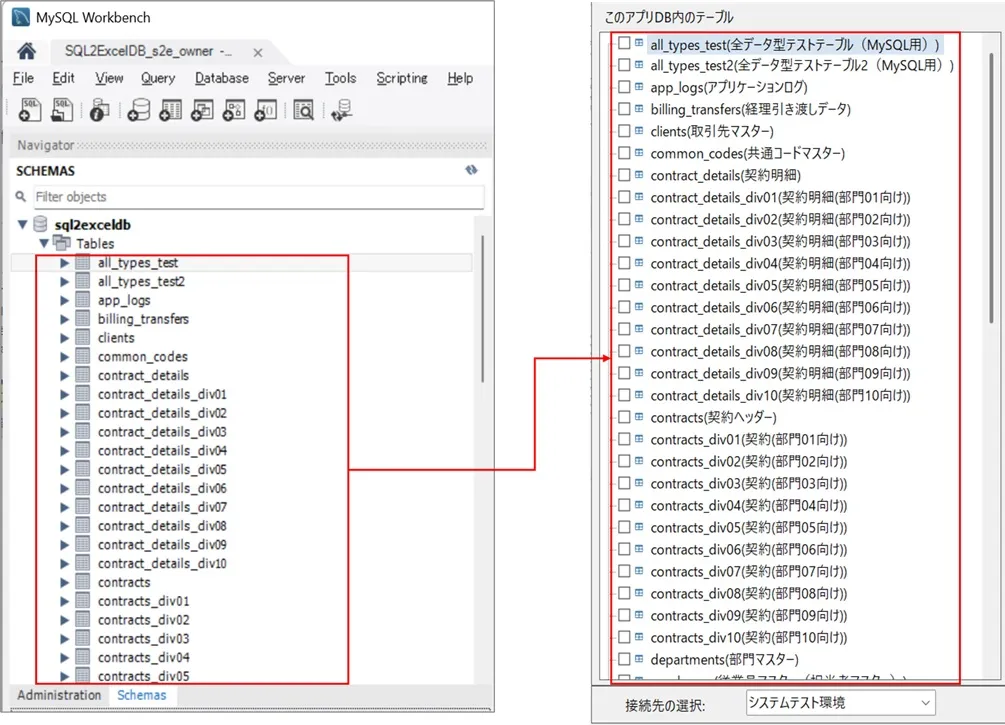Click the create new table icon
This screenshot has width=1005, height=725.
170,110
